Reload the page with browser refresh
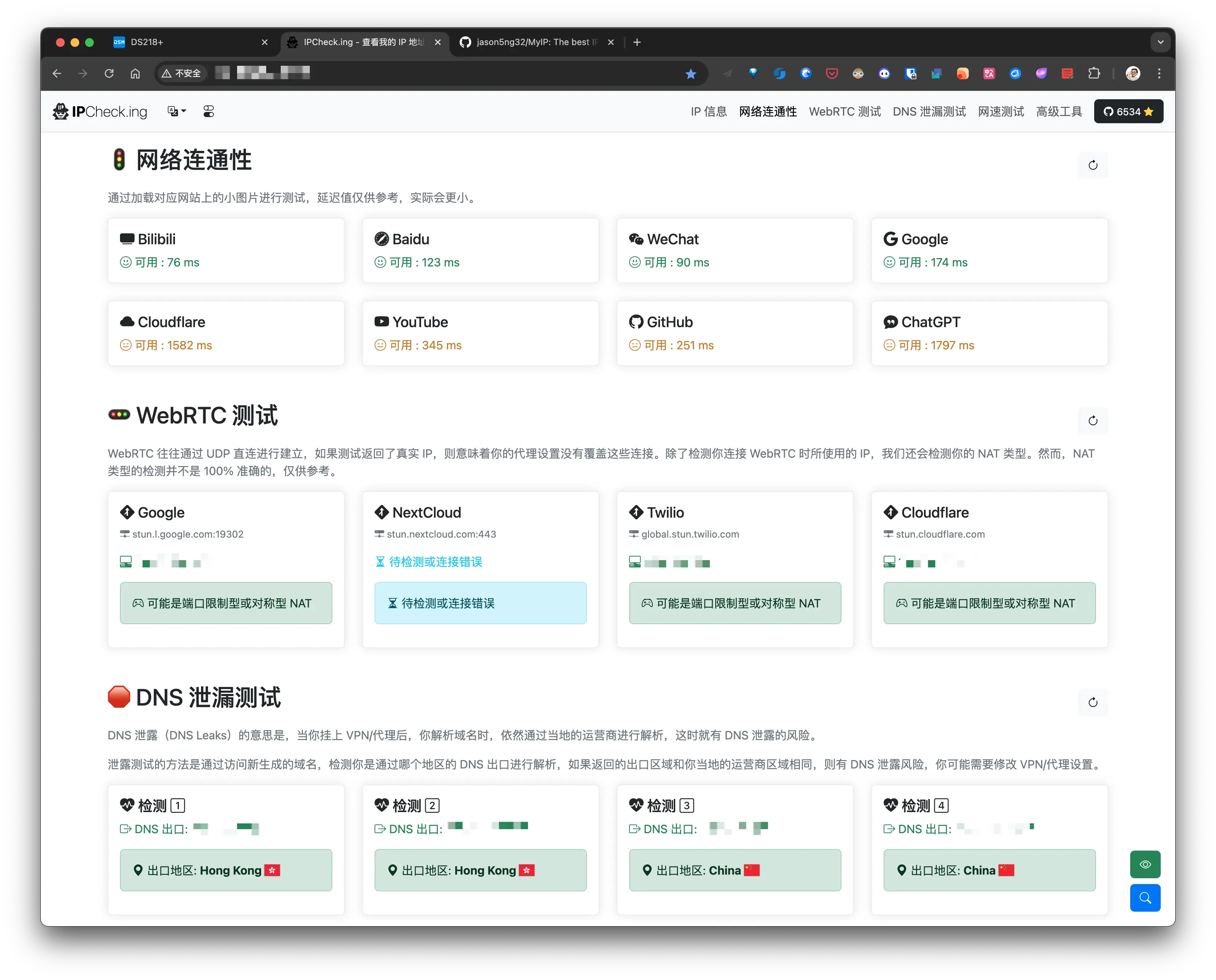Viewport: 1216px width, 980px height. click(x=109, y=73)
